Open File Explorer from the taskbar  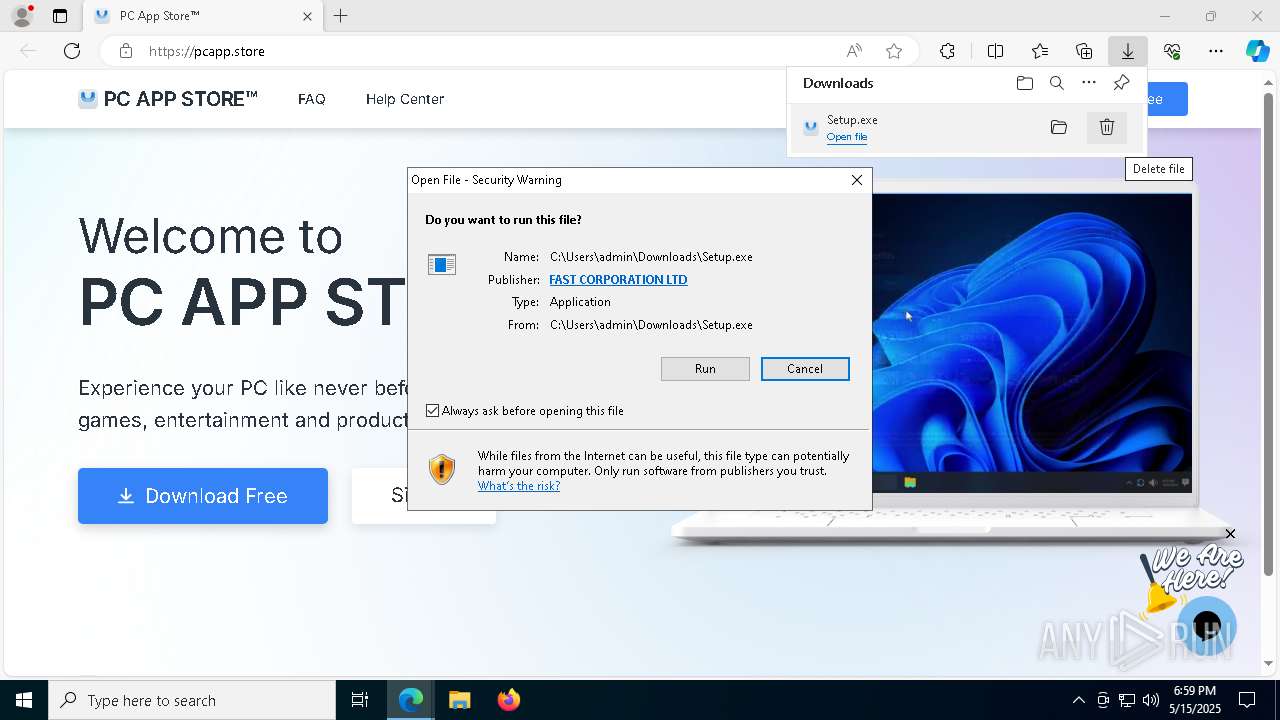point(459,700)
